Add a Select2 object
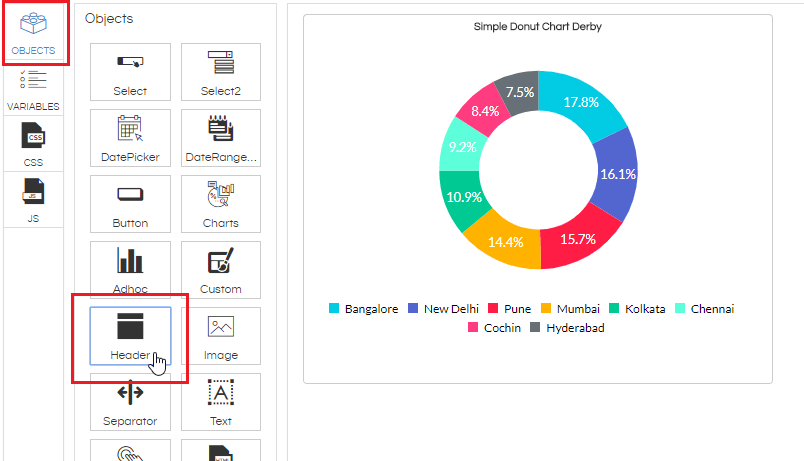 click(x=221, y=72)
